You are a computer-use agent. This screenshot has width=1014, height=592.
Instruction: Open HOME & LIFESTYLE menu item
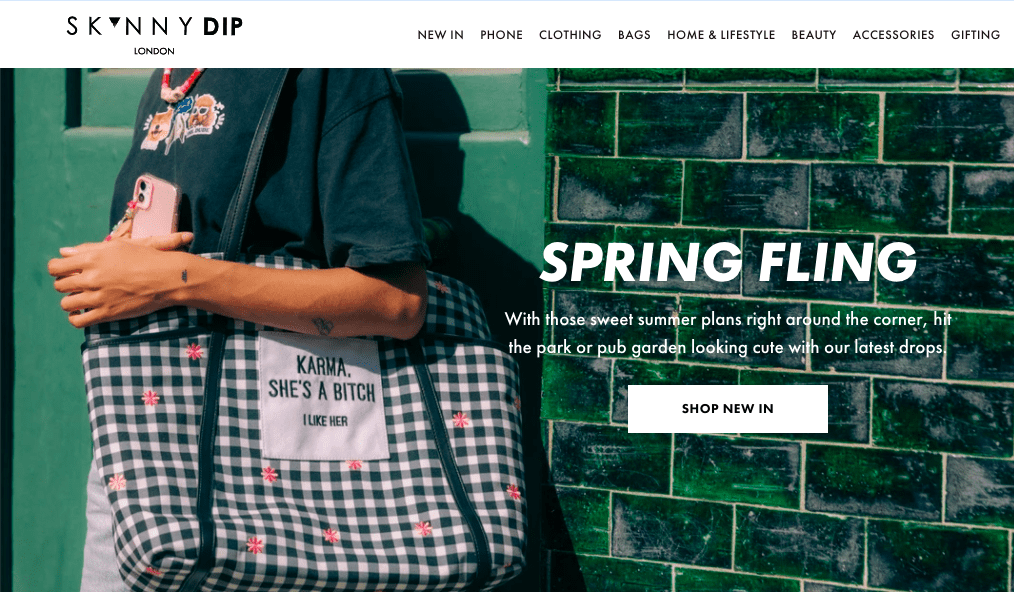[x=721, y=35]
